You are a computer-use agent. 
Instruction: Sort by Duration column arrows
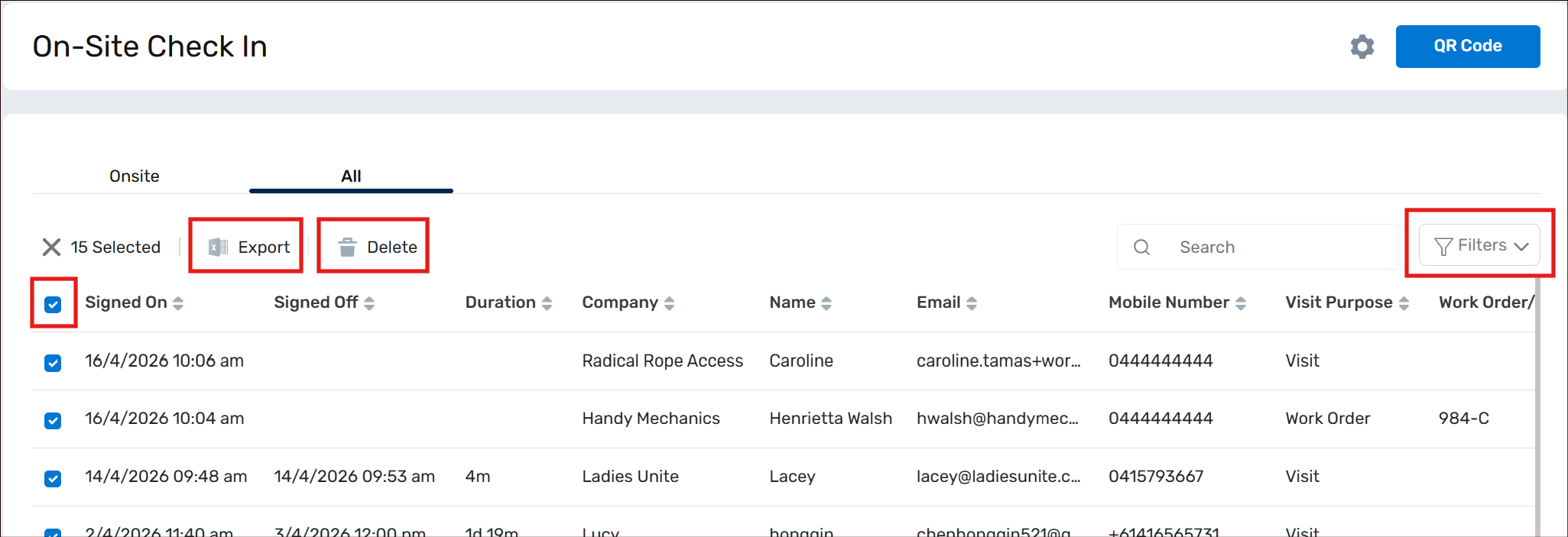click(547, 303)
